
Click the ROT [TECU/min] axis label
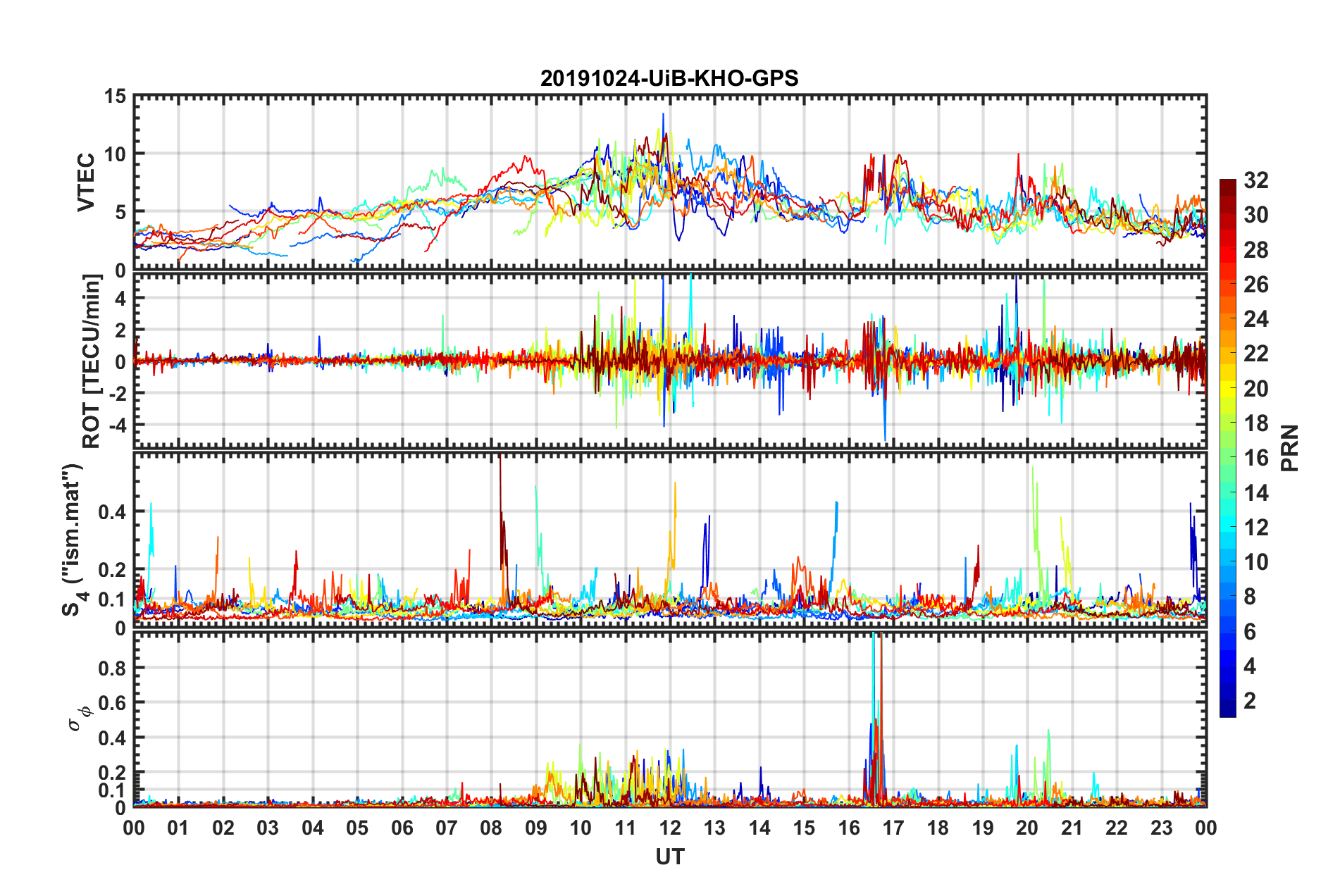(92, 361)
